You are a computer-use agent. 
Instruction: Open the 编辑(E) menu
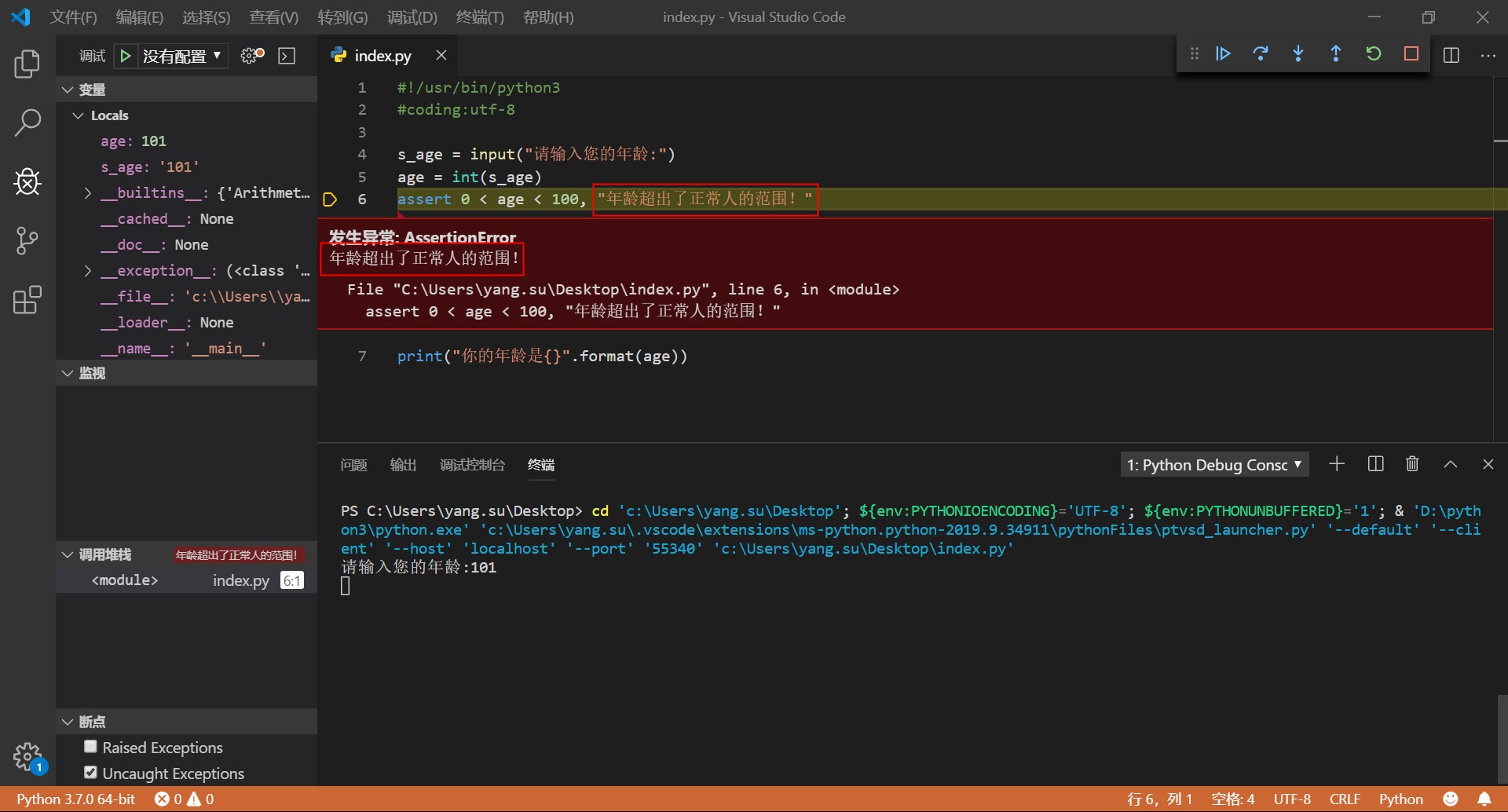139,17
